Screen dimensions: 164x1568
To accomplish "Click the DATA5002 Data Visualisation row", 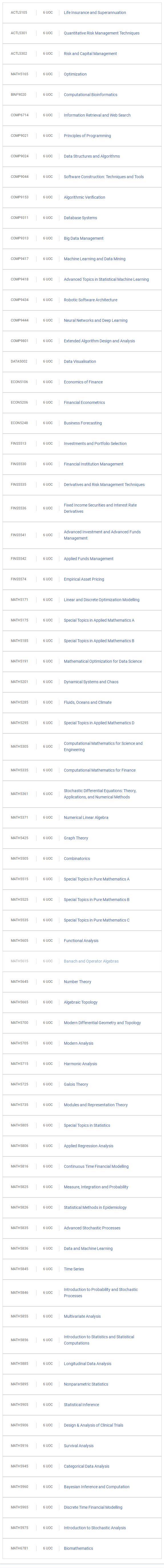I will [82, 361].
